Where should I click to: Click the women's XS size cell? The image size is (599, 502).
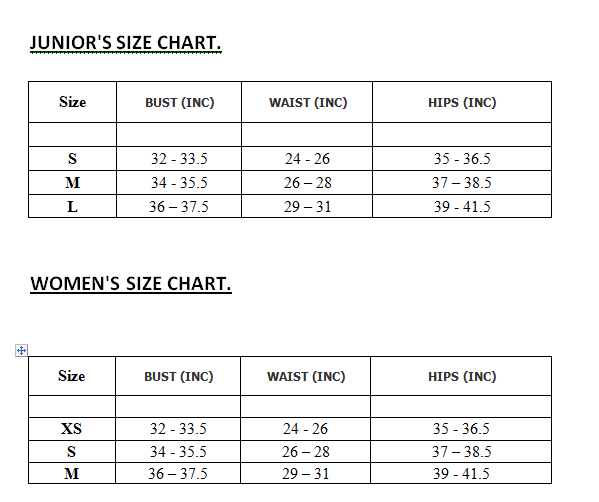pos(72,429)
